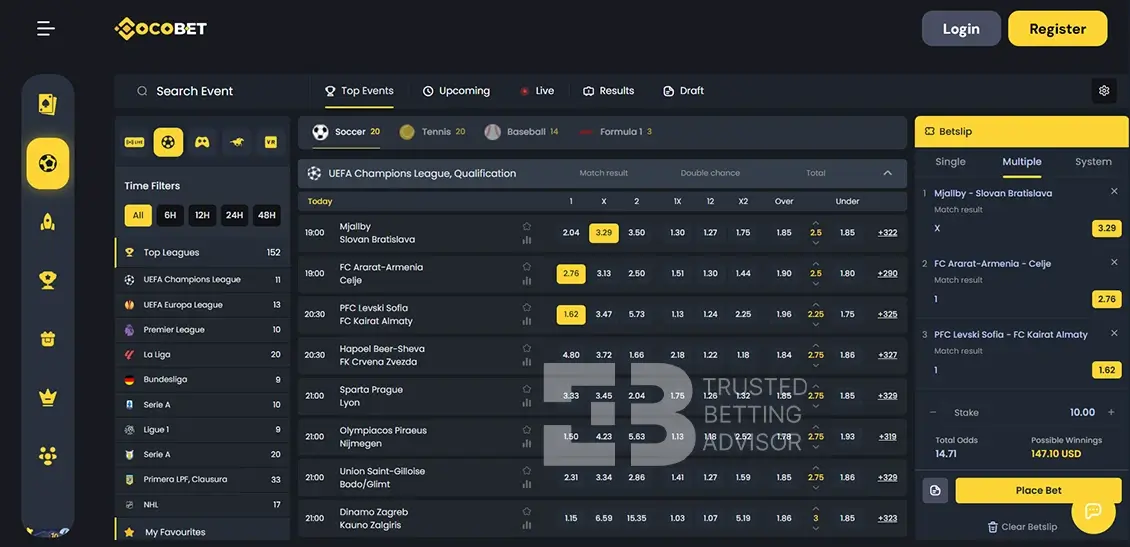The height and width of the screenshot is (547, 1130).
Task: Open the gift box sidebar icon
Action: point(48,339)
